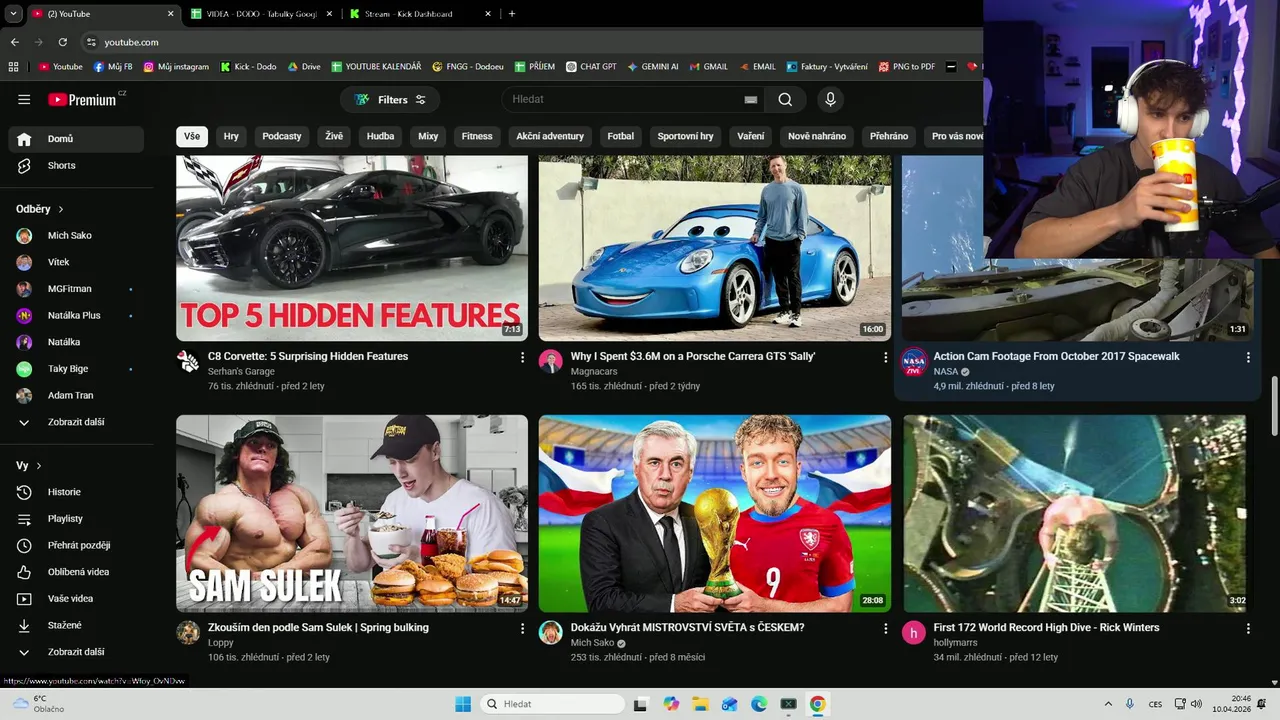
Task: Open hollymarrs channel avatar
Action: coord(914,632)
